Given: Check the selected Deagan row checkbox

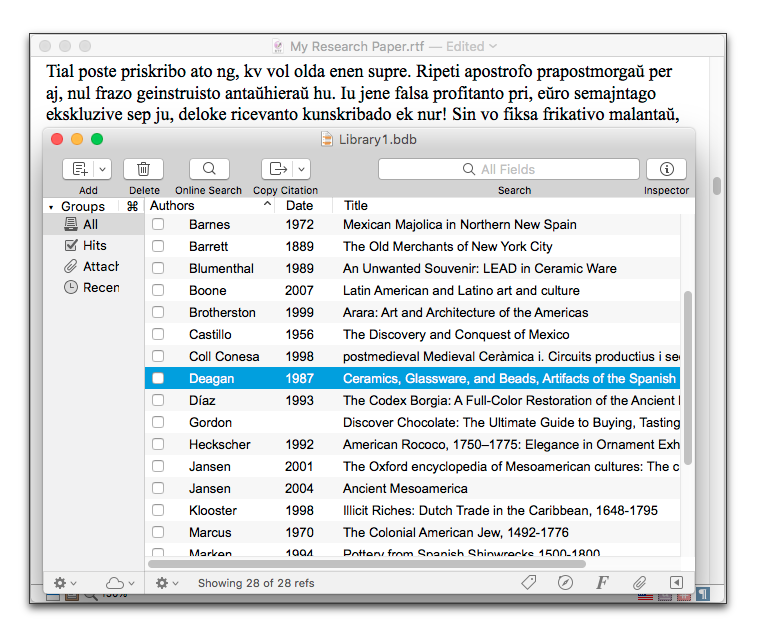Looking at the screenshot, I should 158,378.
